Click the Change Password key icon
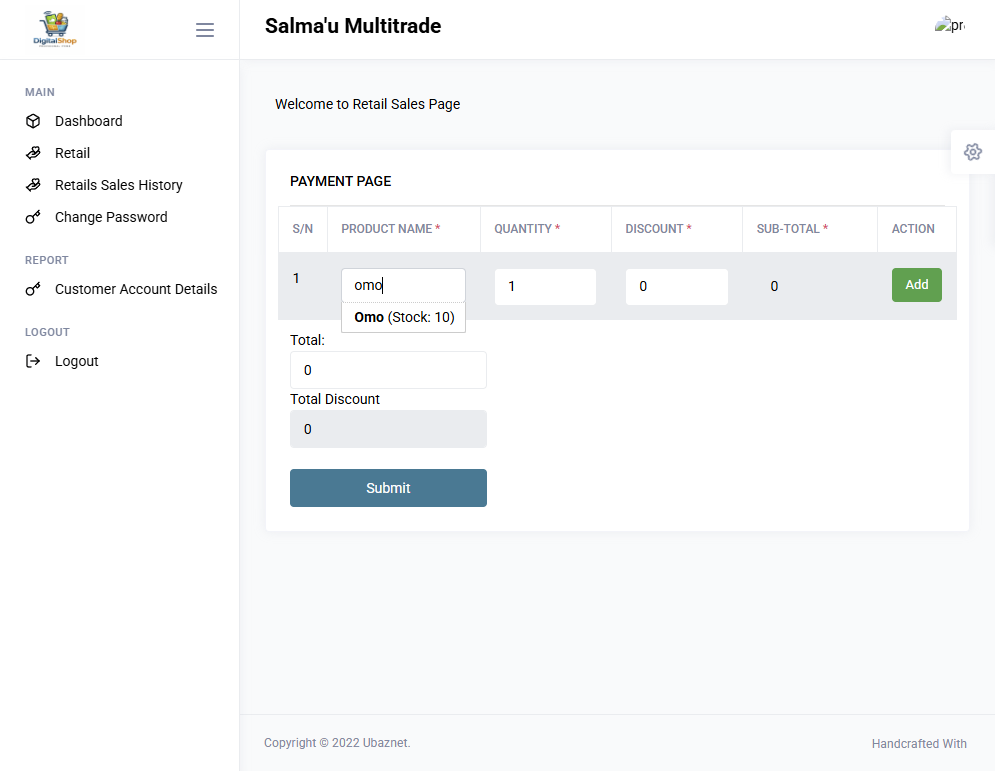The width and height of the screenshot is (995, 771). 33,217
